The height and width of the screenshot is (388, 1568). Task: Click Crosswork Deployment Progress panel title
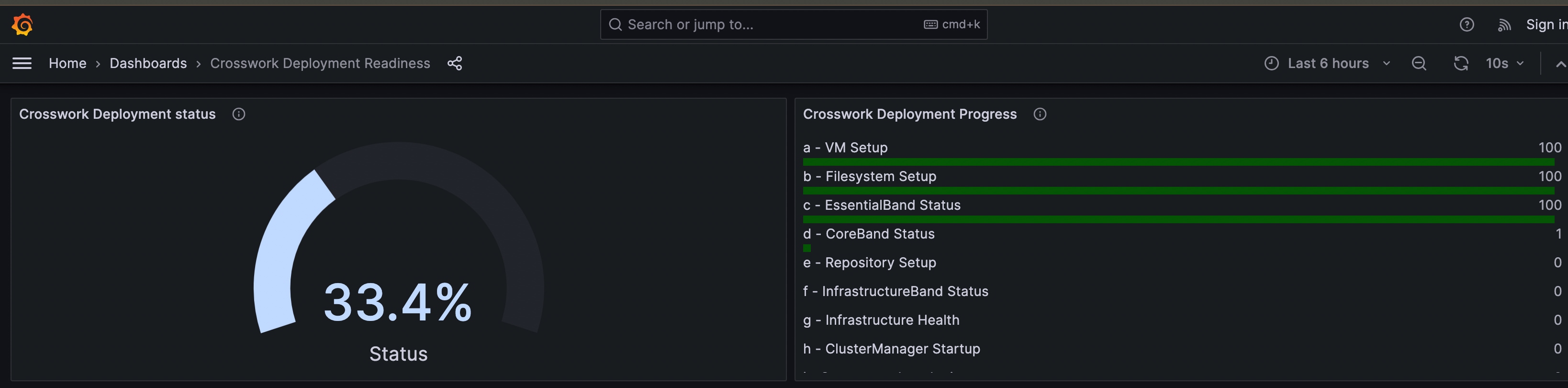point(909,114)
